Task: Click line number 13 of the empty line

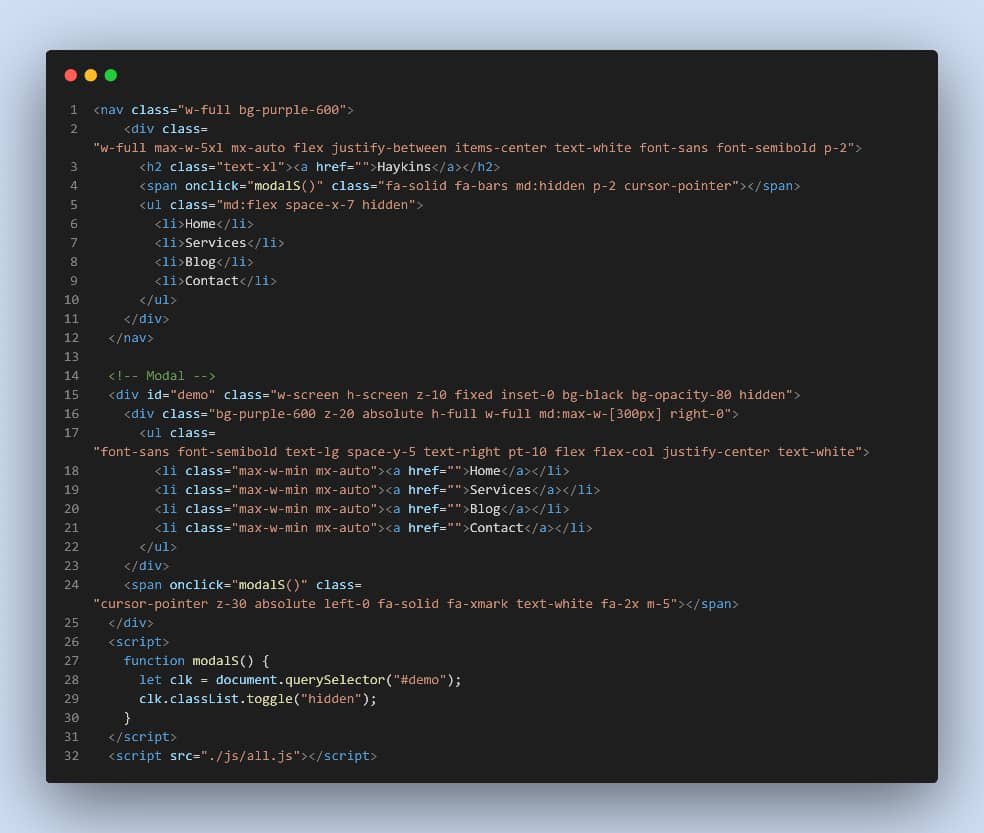Action: [x=72, y=357]
